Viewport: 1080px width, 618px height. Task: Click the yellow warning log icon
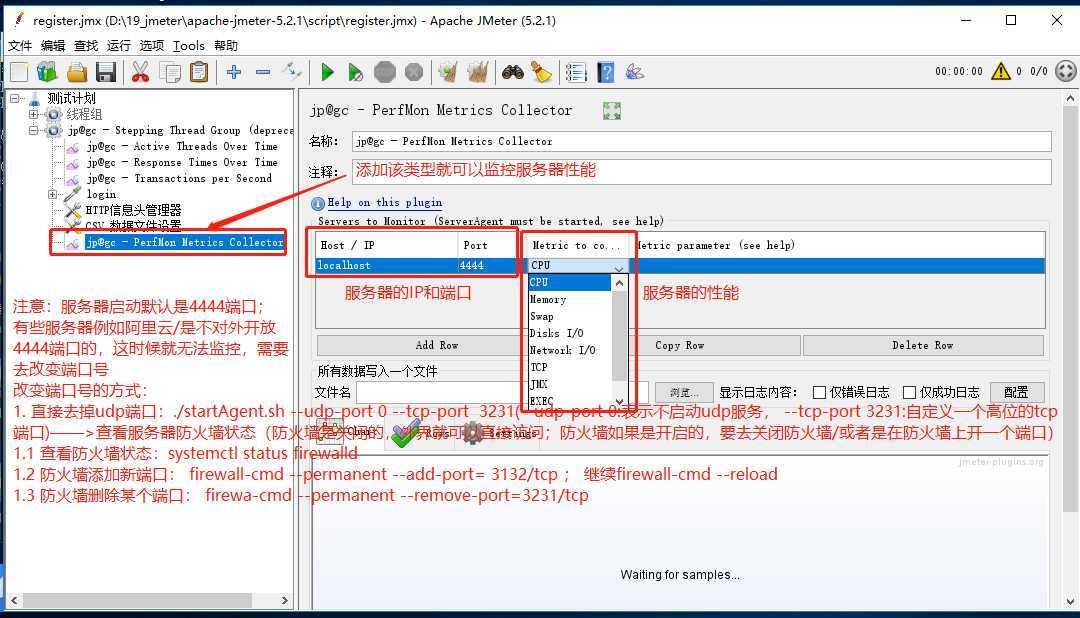tap(1000, 71)
